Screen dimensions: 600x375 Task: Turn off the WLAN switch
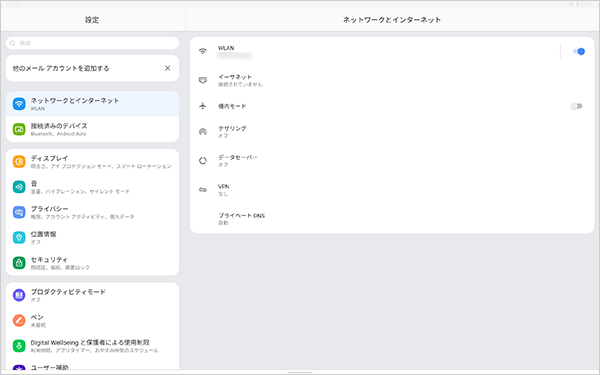[579, 51]
